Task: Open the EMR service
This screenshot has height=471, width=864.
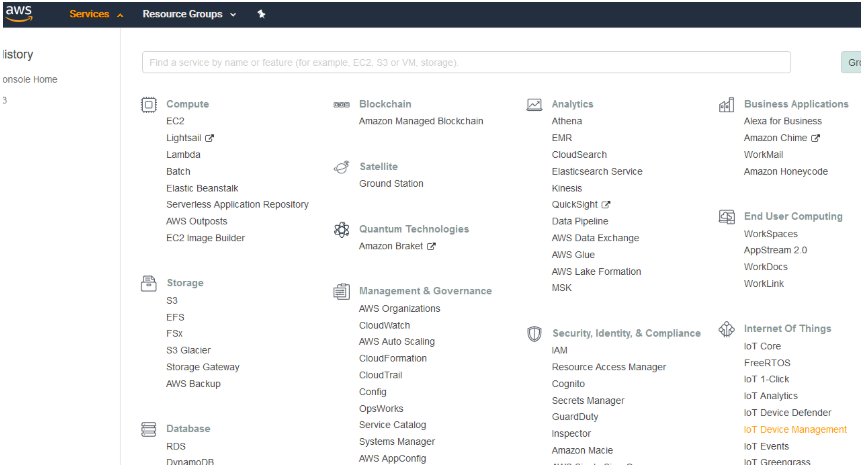Action: tap(562, 138)
